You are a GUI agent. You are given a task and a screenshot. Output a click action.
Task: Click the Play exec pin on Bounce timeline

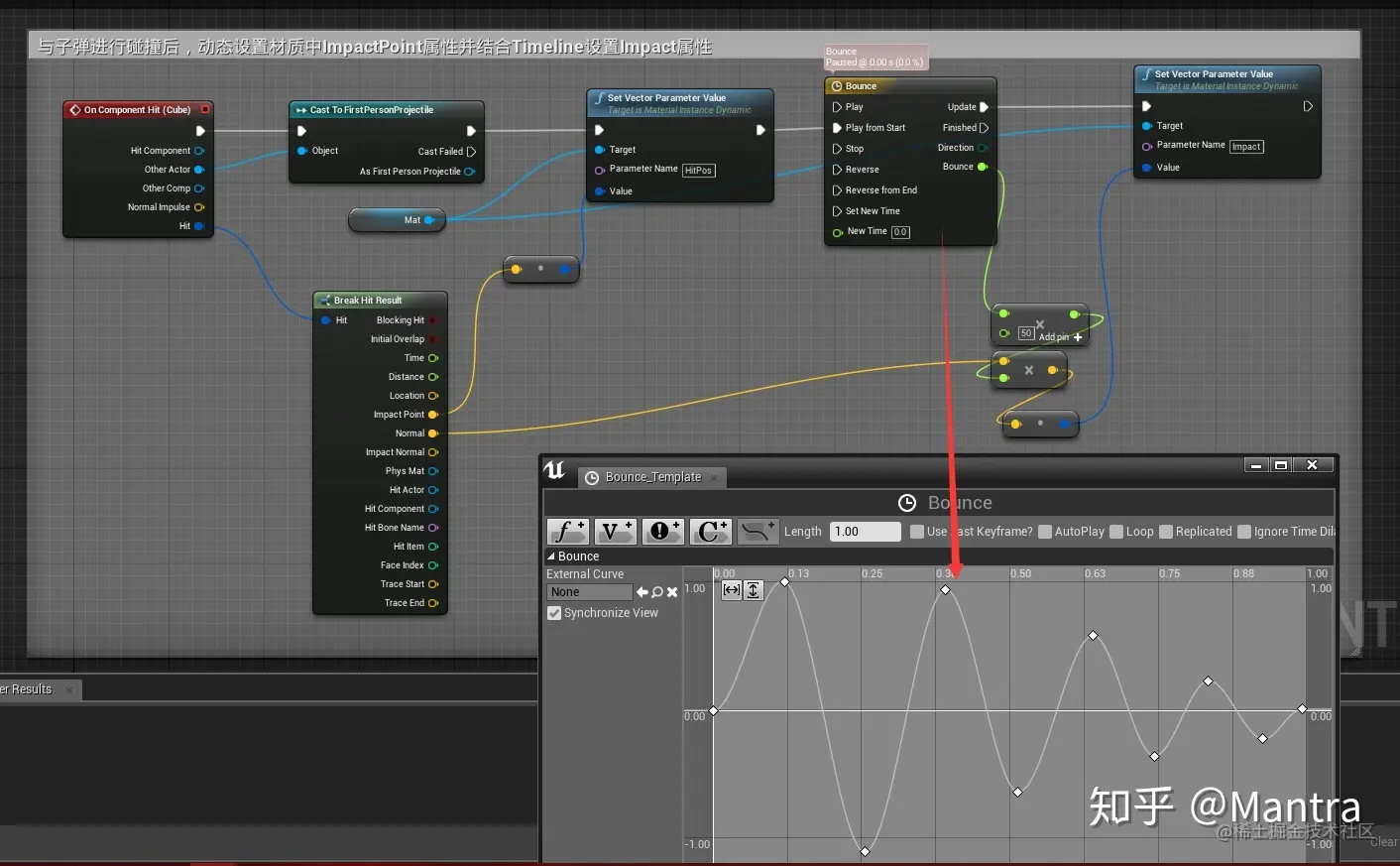[837, 106]
